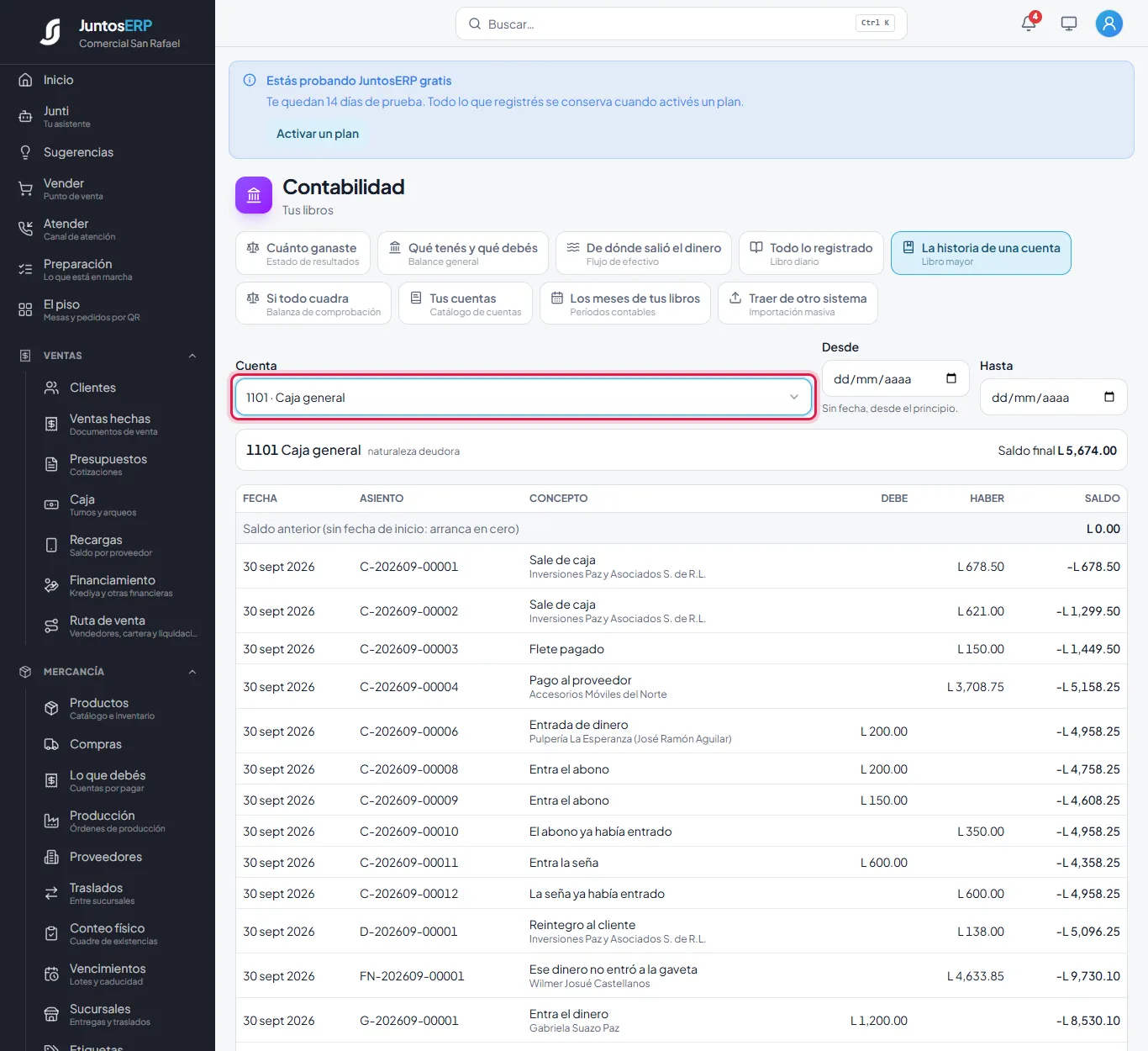Switch to Todo lo registrado tab

tap(811, 253)
